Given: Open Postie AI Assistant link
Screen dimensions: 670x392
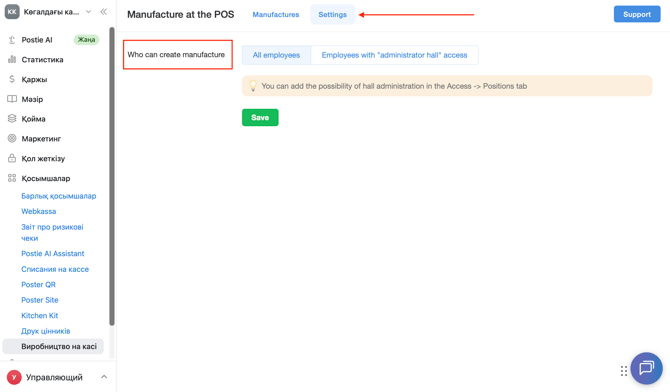Looking at the screenshot, I should coord(53,253).
